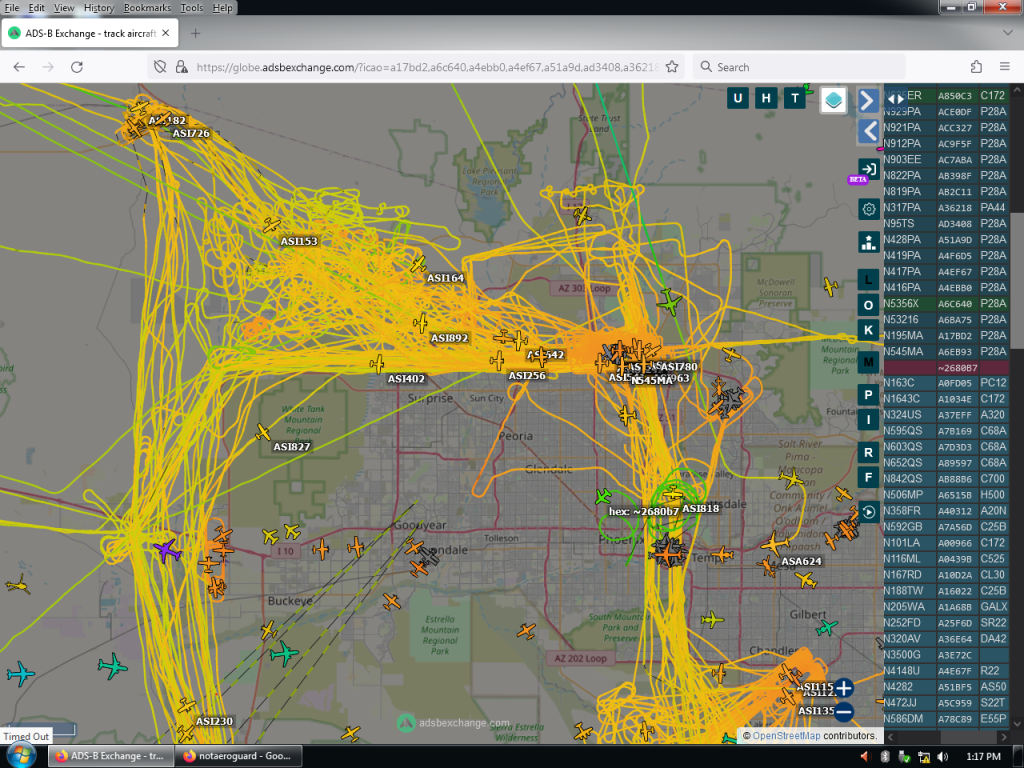
Task: Open the History menu
Action: tap(99, 8)
